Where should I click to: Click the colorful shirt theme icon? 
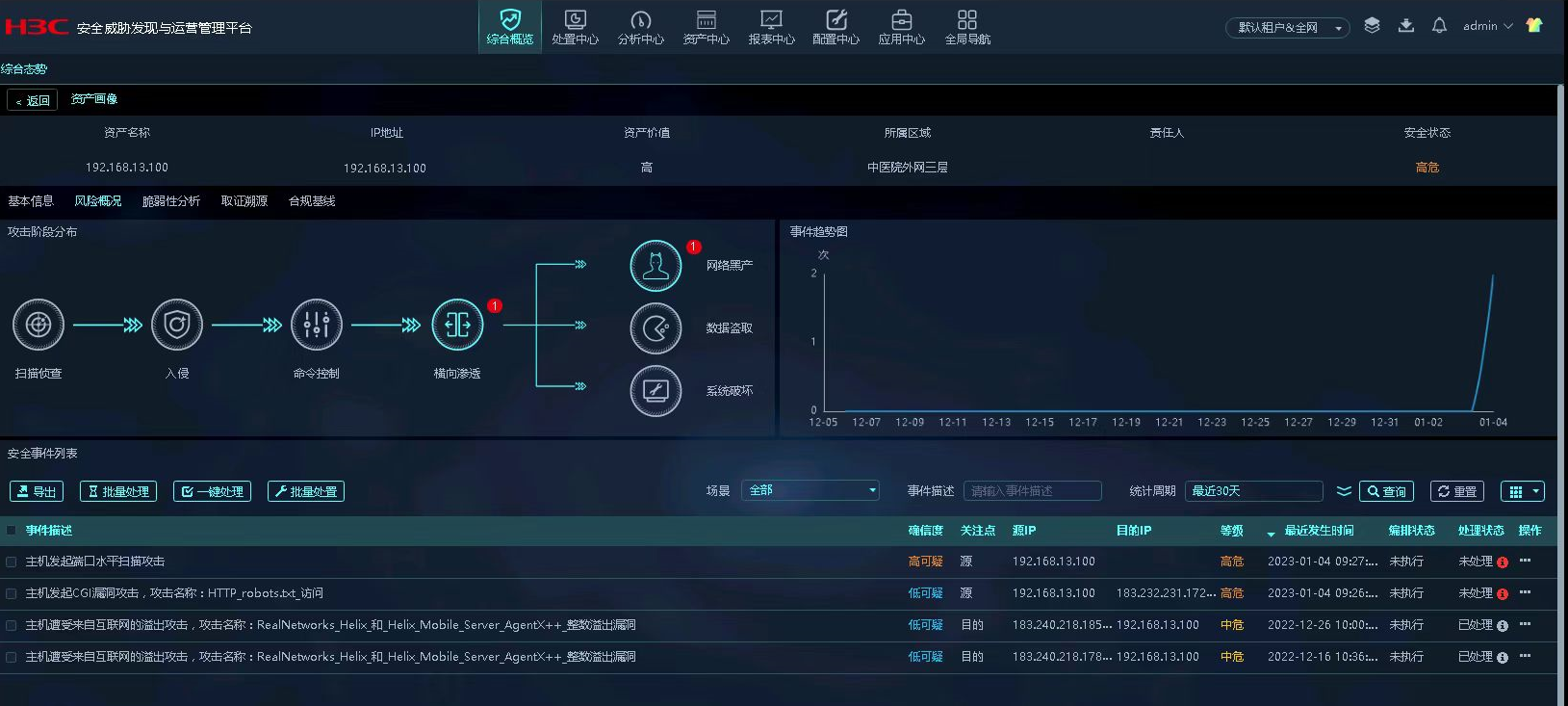coord(1534,26)
